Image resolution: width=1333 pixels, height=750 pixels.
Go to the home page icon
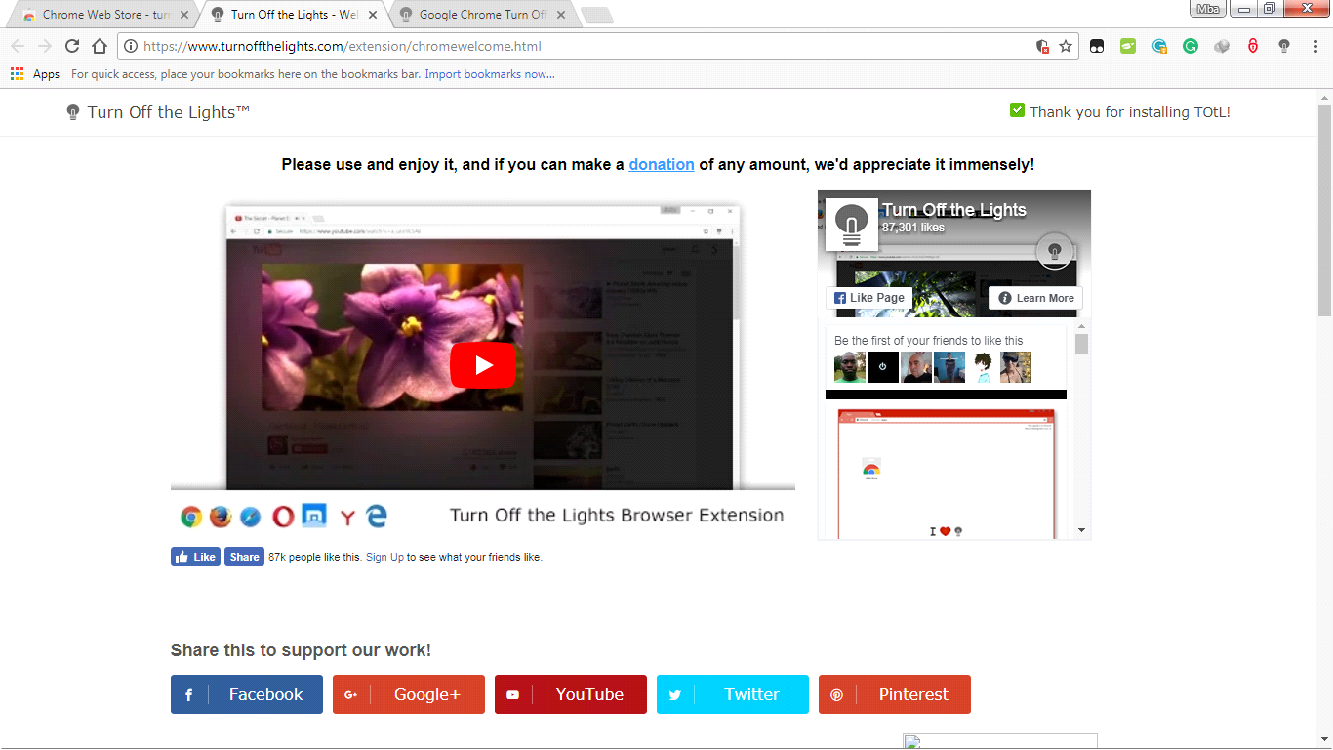click(99, 46)
